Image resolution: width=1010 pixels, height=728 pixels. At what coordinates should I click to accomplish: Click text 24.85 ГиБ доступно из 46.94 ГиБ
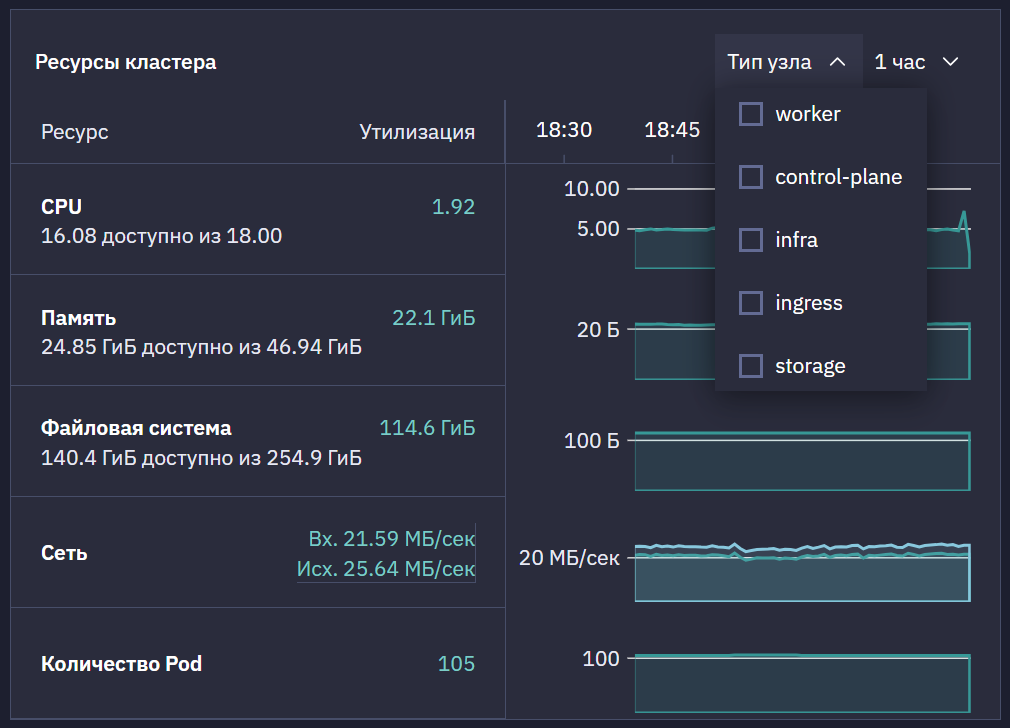coord(201,347)
